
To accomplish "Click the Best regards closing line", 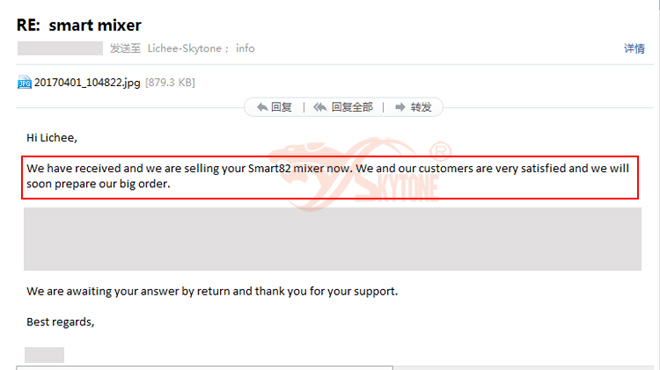I will tap(60, 322).
